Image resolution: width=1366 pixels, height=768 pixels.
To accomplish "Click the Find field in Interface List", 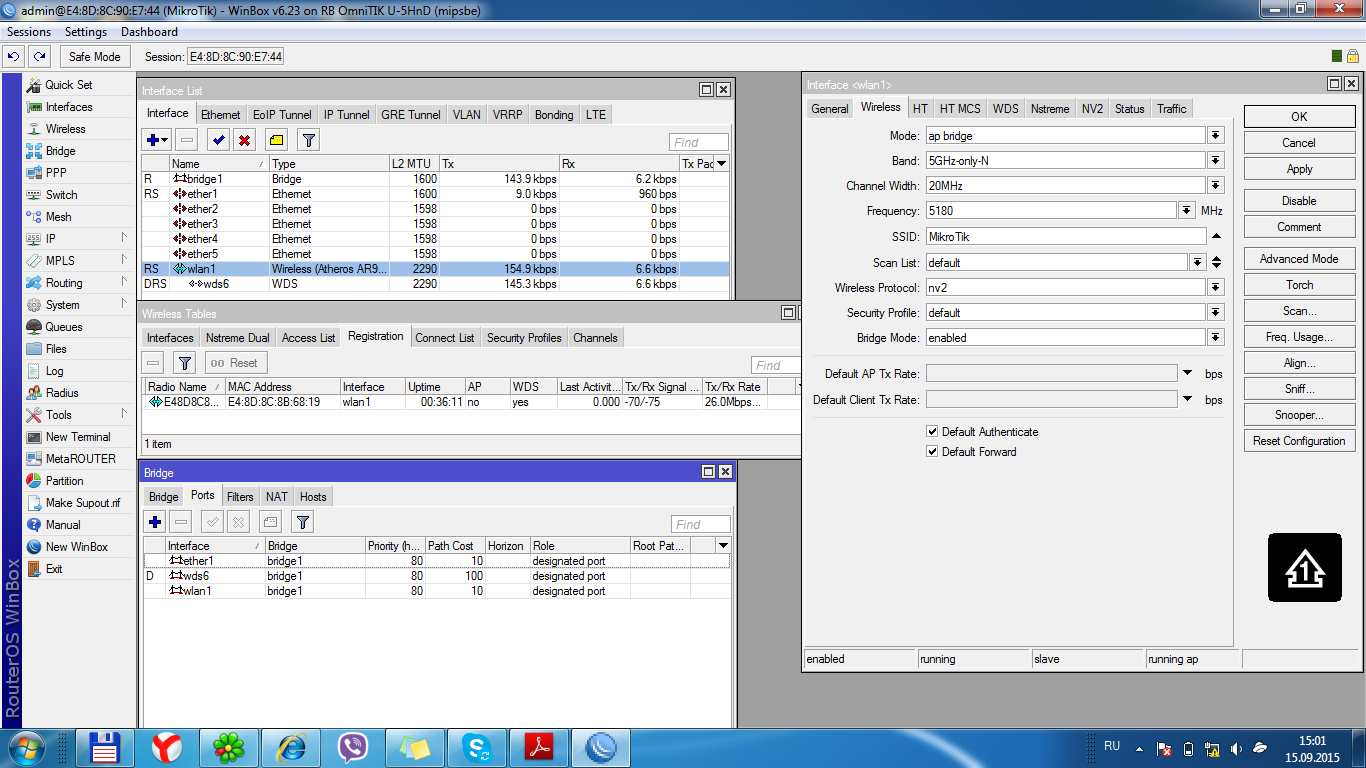I will click(x=700, y=143).
